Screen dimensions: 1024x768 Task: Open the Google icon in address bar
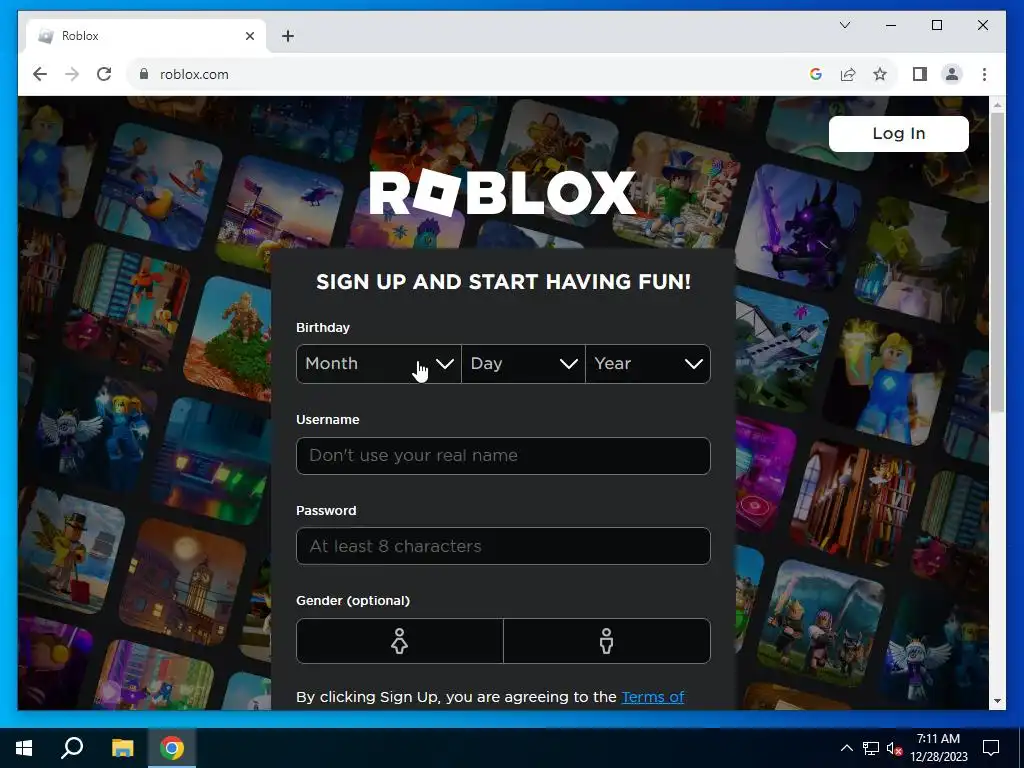816,74
